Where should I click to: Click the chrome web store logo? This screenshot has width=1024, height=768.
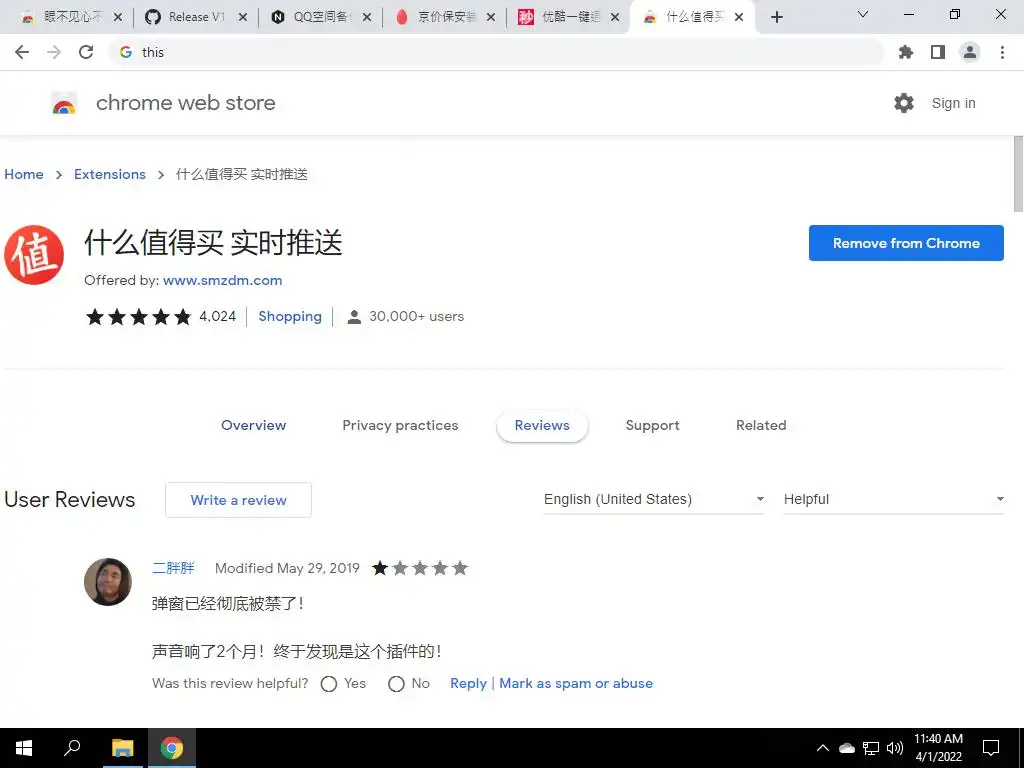(64, 103)
